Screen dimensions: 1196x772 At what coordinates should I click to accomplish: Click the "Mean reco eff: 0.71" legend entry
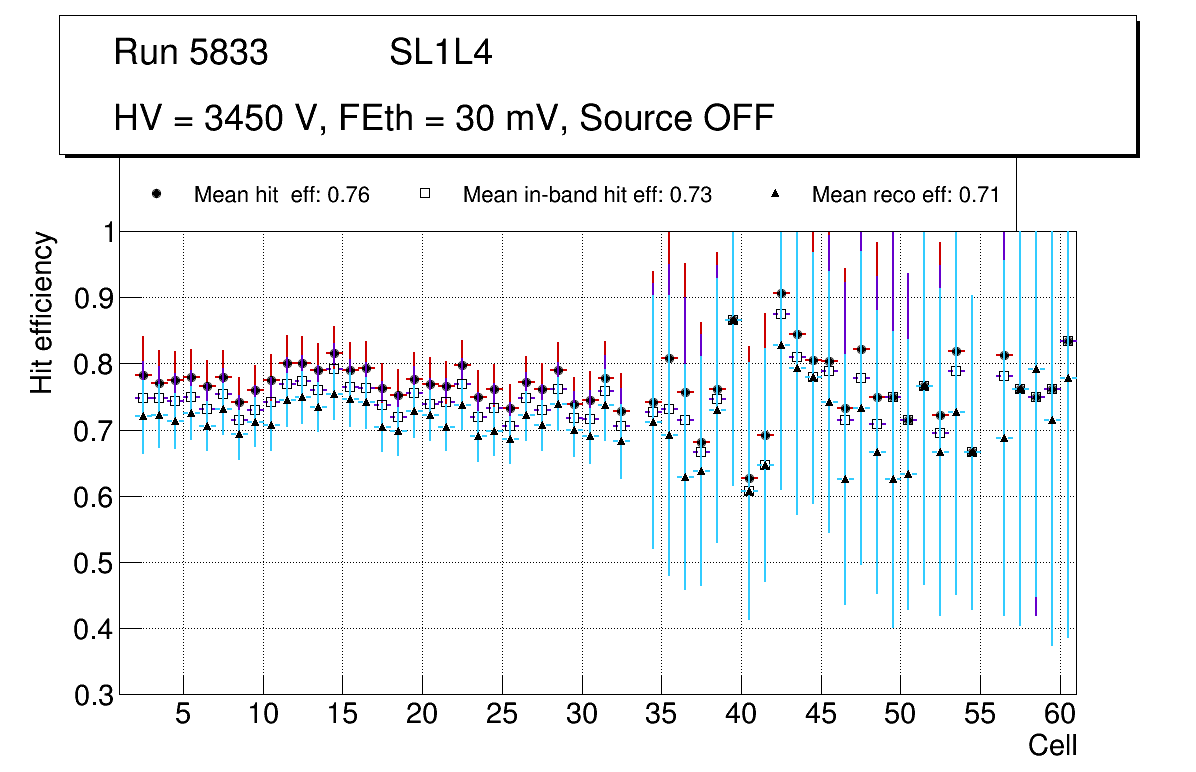click(x=905, y=195)
